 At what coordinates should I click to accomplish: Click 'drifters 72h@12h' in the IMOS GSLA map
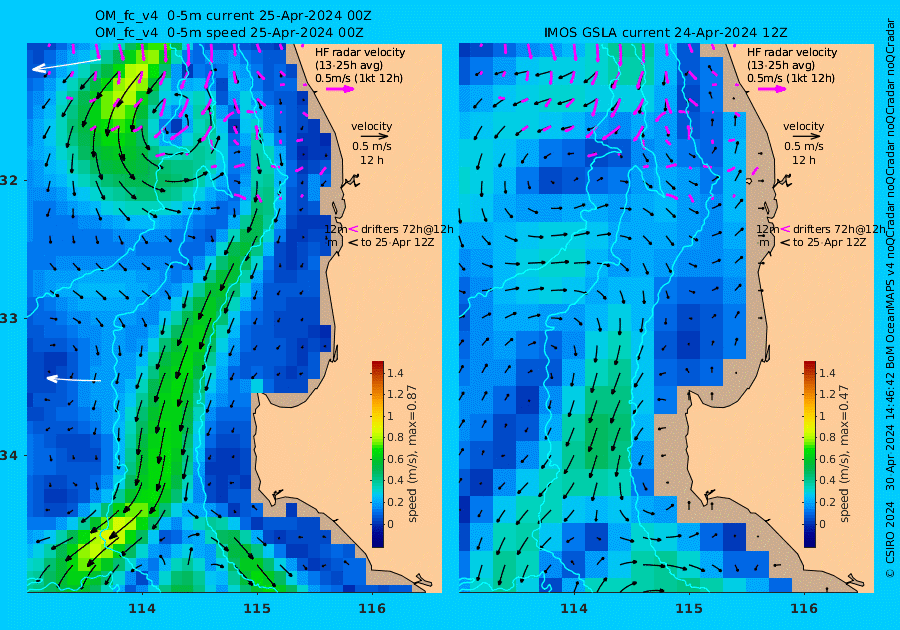(x=839, y=229)
